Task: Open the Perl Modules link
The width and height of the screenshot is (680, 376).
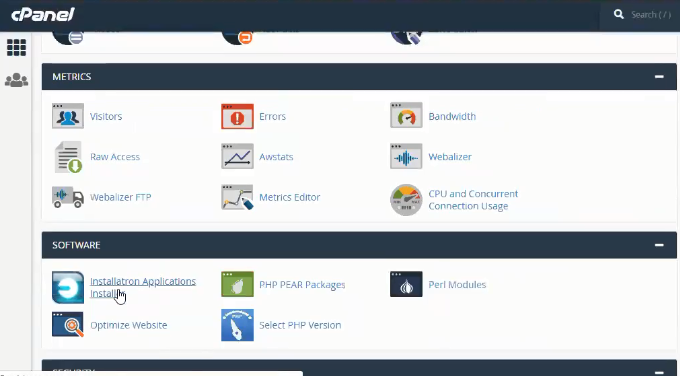Action: point(457,284)
